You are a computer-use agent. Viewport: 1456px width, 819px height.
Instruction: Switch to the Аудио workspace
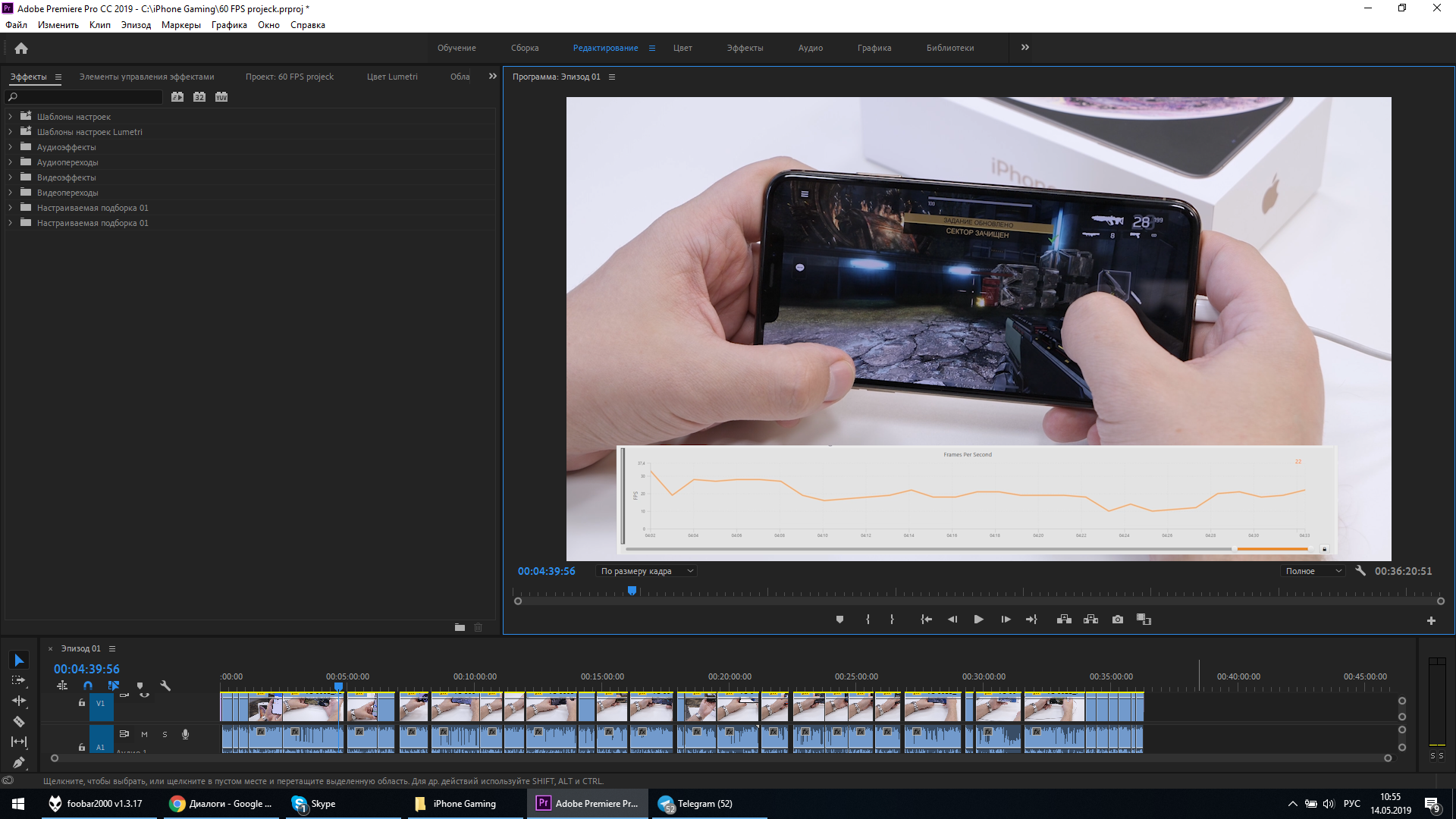click(810, 48)
